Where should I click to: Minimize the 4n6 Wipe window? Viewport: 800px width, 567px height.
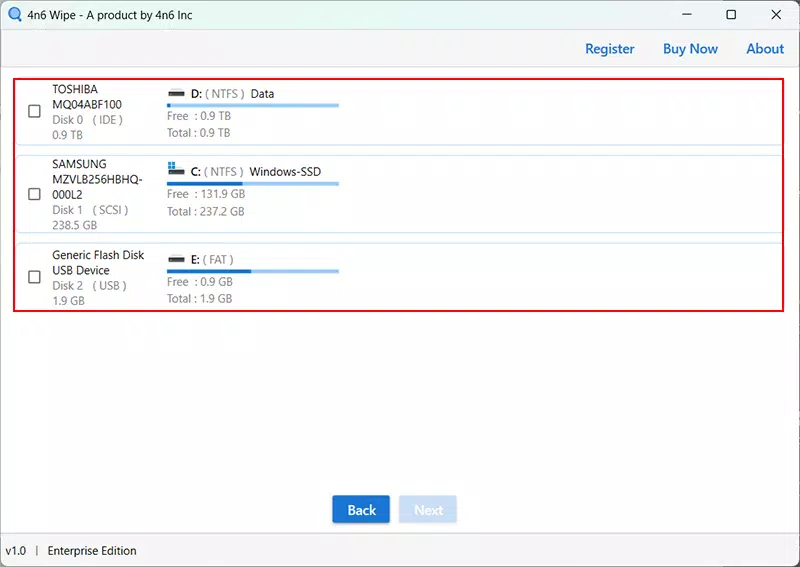coord(687,14)
